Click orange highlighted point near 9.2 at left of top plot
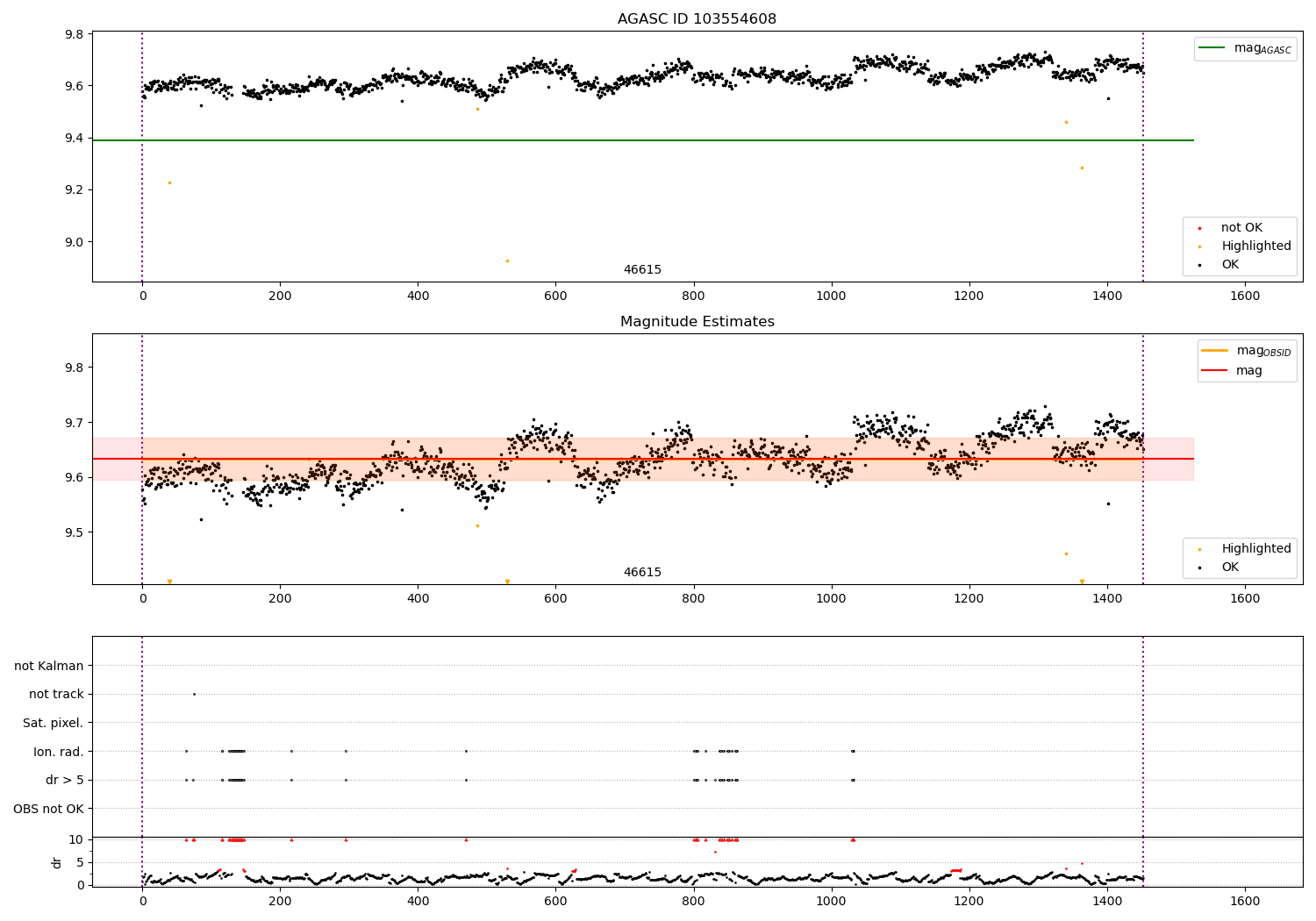The width and height of the screenshot is (1316, 921). coord(169,182)
